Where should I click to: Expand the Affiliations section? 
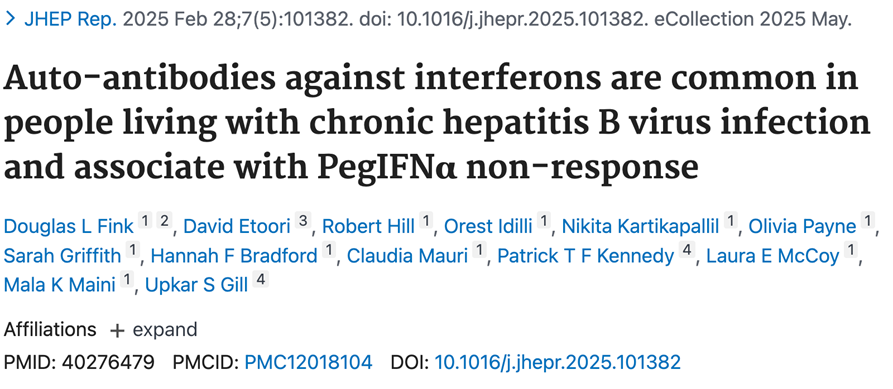point(153,330)
